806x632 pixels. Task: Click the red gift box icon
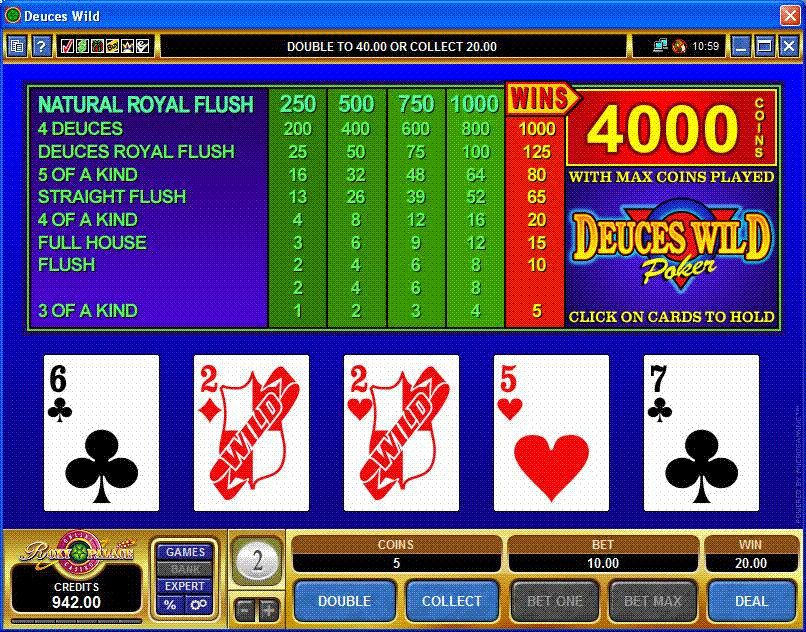(x=97, y=46)
